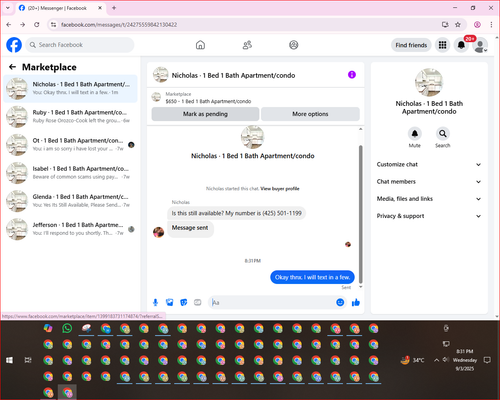The image size is (500, 400).
Task: Open Chrome tab search dropdown arrow
Action: pos(8,8)
